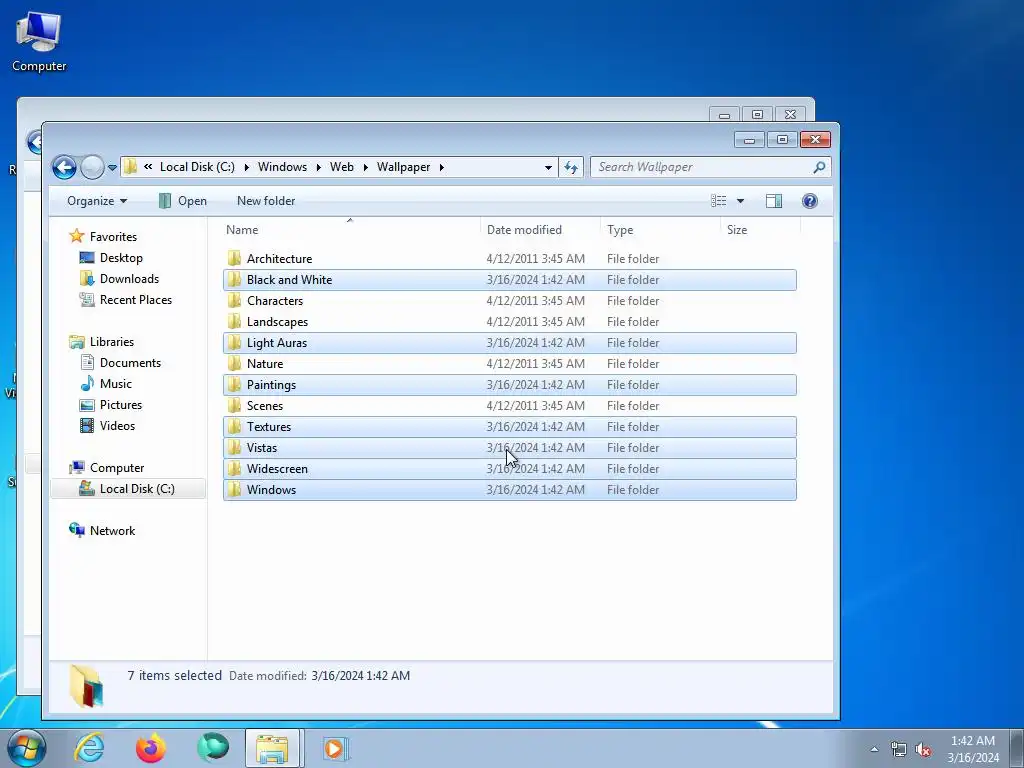Select the Paintings folder
Viewport: 1024px width, 768px height.
(x=509, y=385)
